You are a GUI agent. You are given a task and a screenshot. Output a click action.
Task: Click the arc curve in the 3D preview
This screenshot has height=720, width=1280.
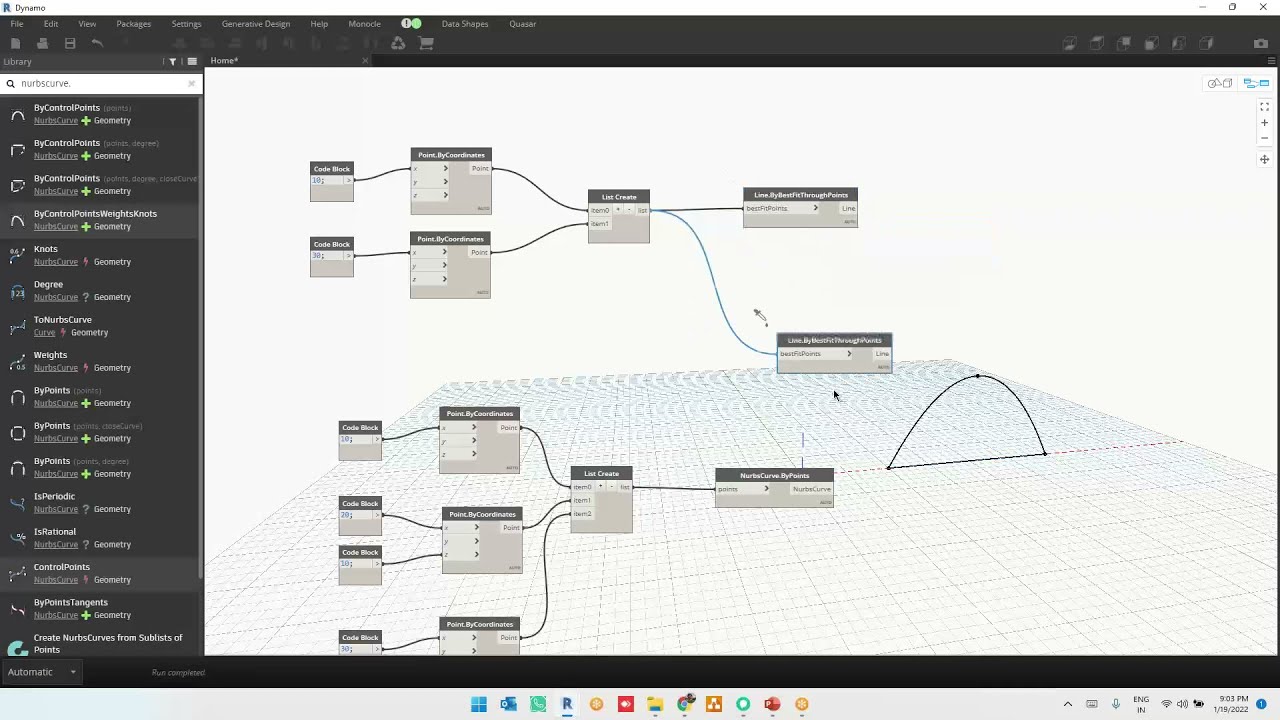978,377
